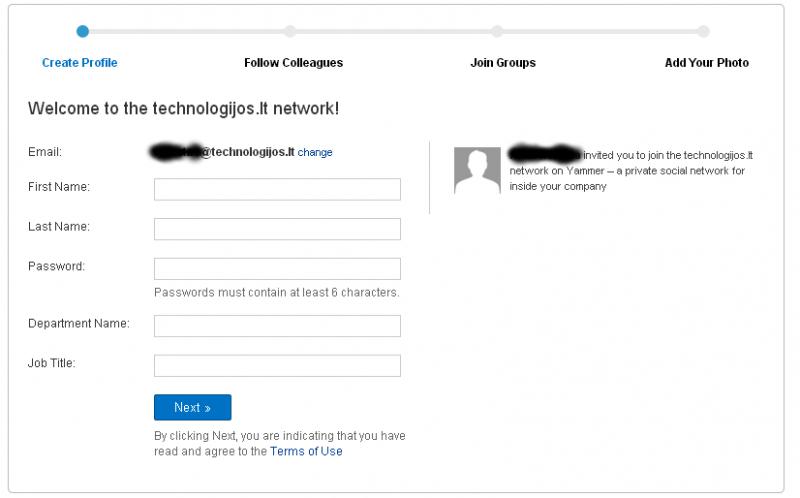
Task: Click the Follow Colleagues progress dot
Action: pos(290,32)
